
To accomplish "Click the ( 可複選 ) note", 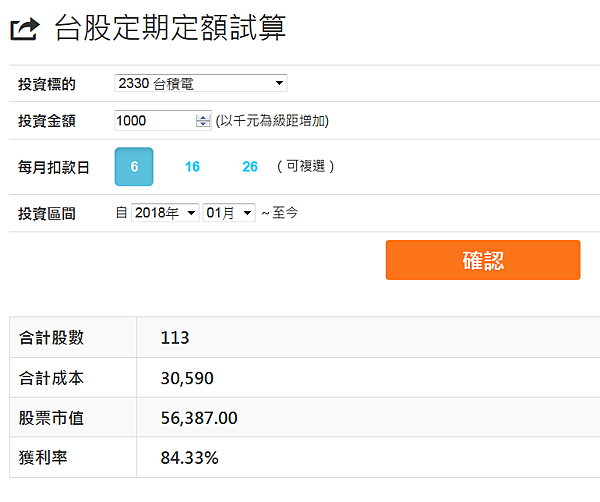I will click(x=306, y=166).
